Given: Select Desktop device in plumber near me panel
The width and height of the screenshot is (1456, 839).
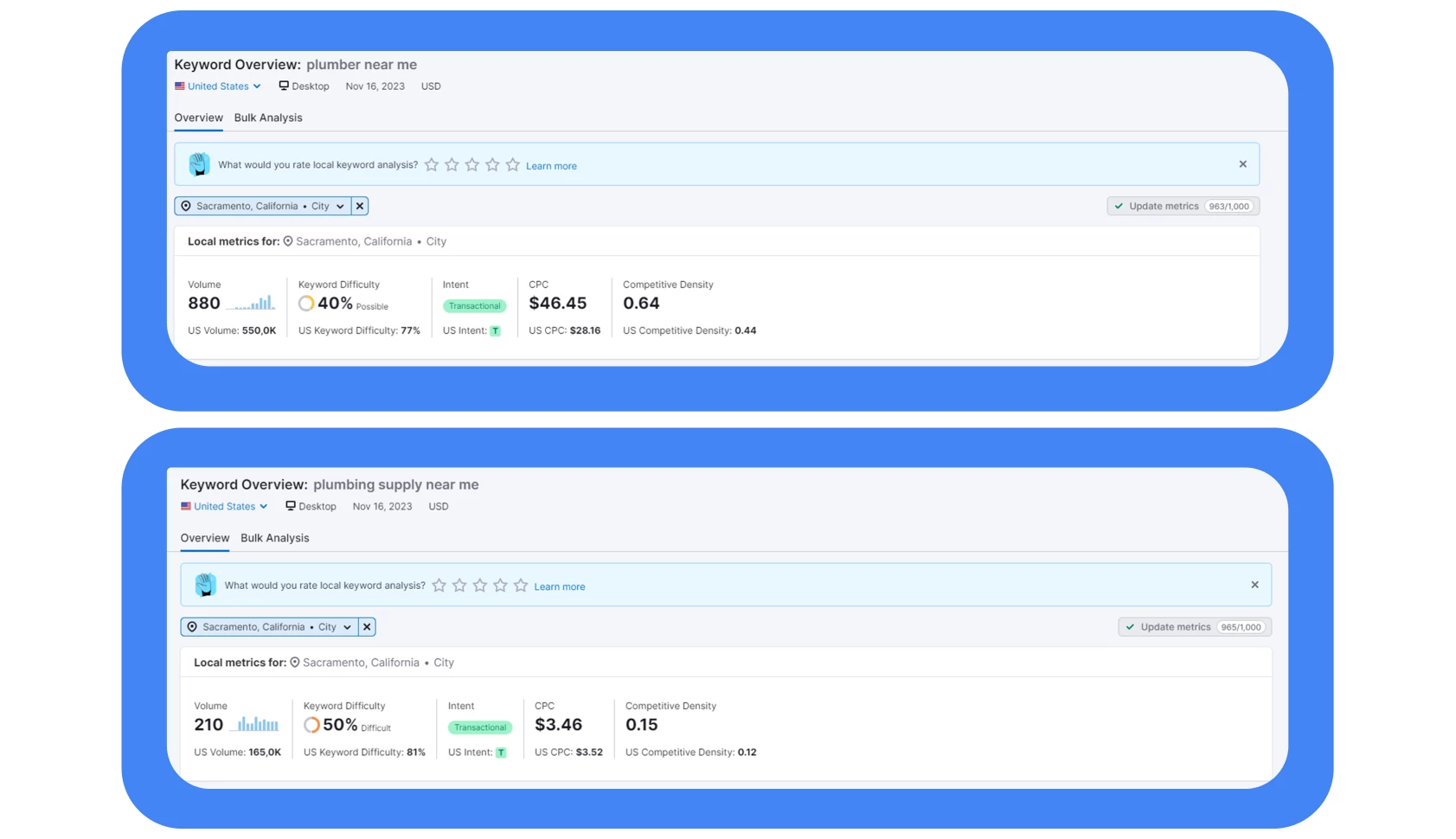Looking at the screenshot, I should pyautogui.click(x=304, y=86).
